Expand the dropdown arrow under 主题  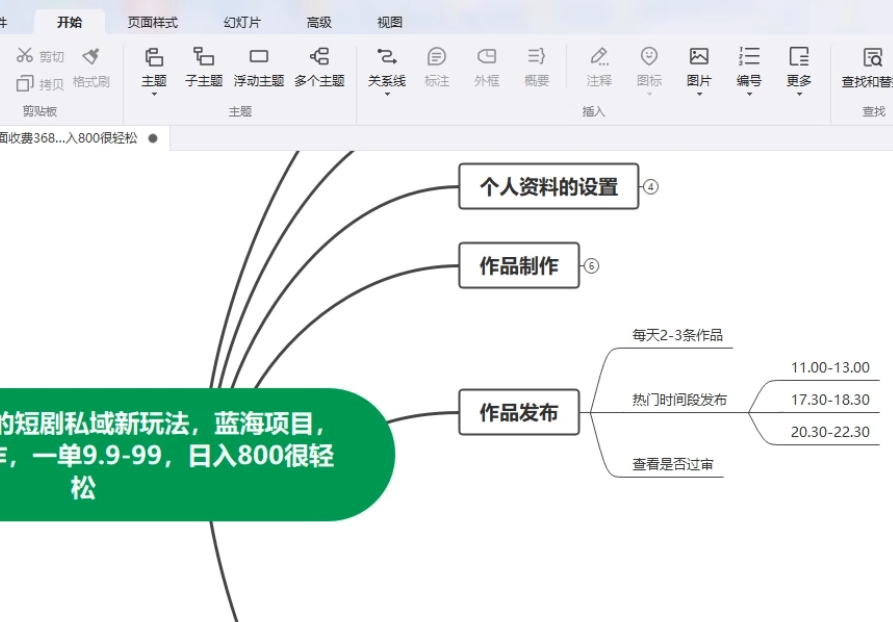pyautogui.click(x=154, y=95)
